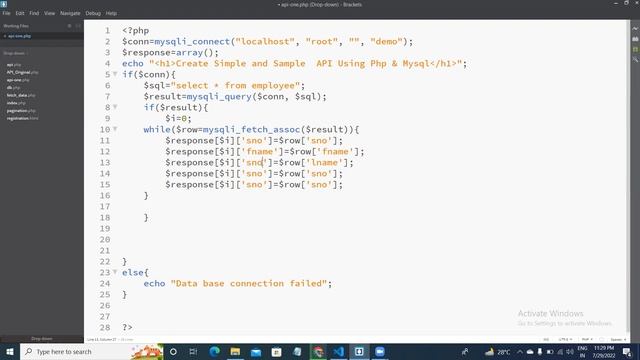Launch Microsoft Edge from taskbar
Image resolution: width=640 pixels, height=360 pixels.
pos(214,351)
